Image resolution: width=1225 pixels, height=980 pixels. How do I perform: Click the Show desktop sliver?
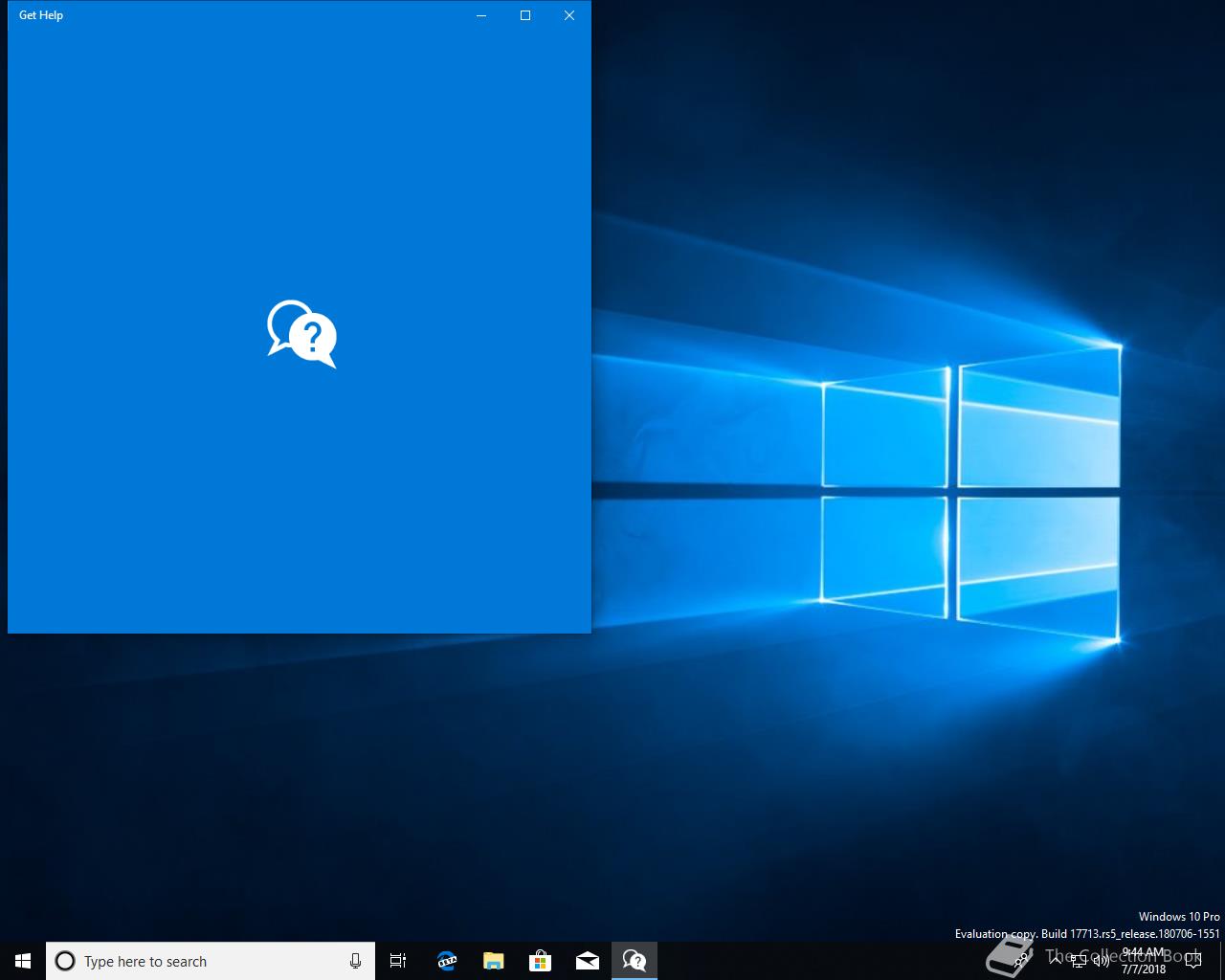pos(1221,961)
